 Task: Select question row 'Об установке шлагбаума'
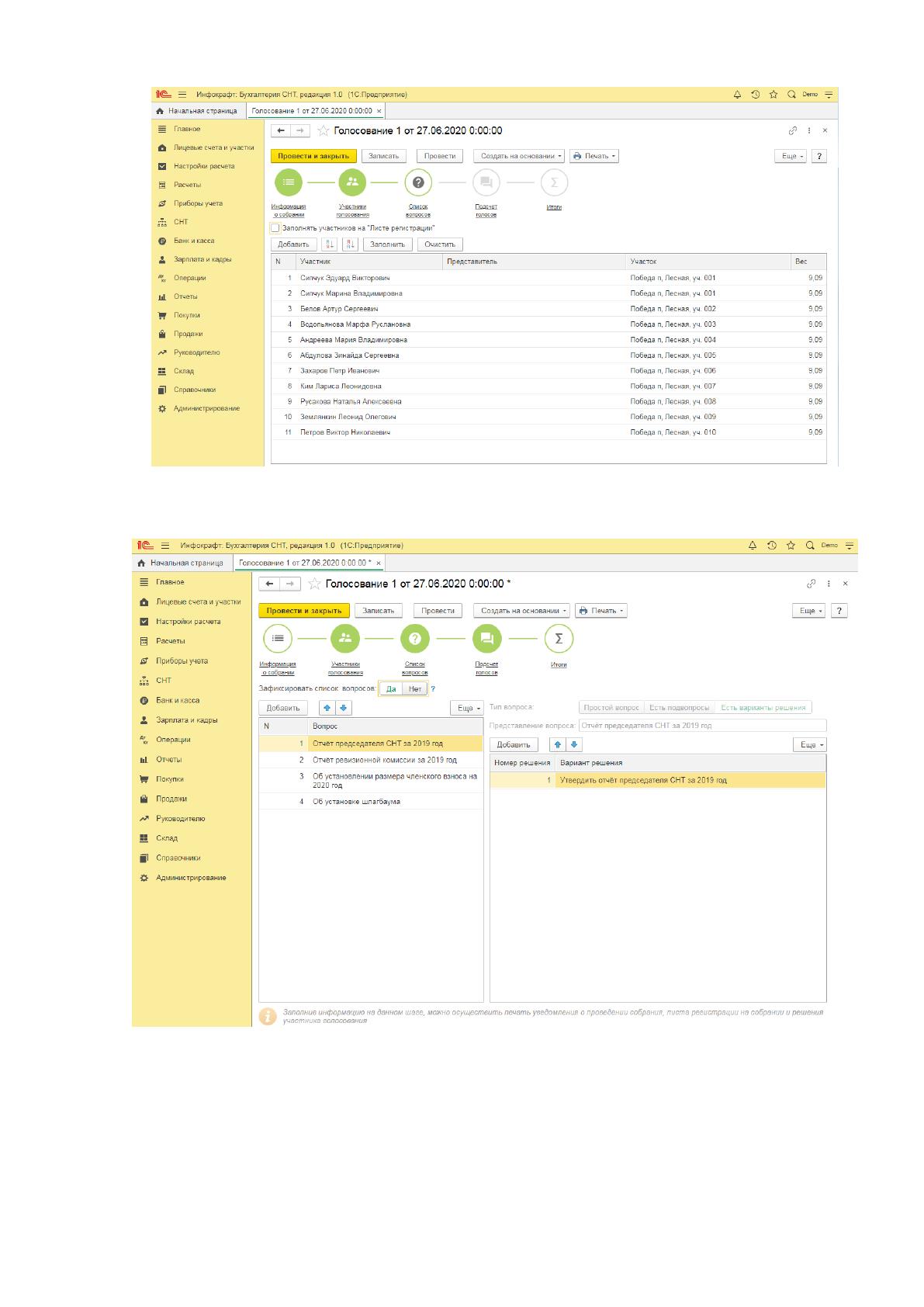pos(371,802)
